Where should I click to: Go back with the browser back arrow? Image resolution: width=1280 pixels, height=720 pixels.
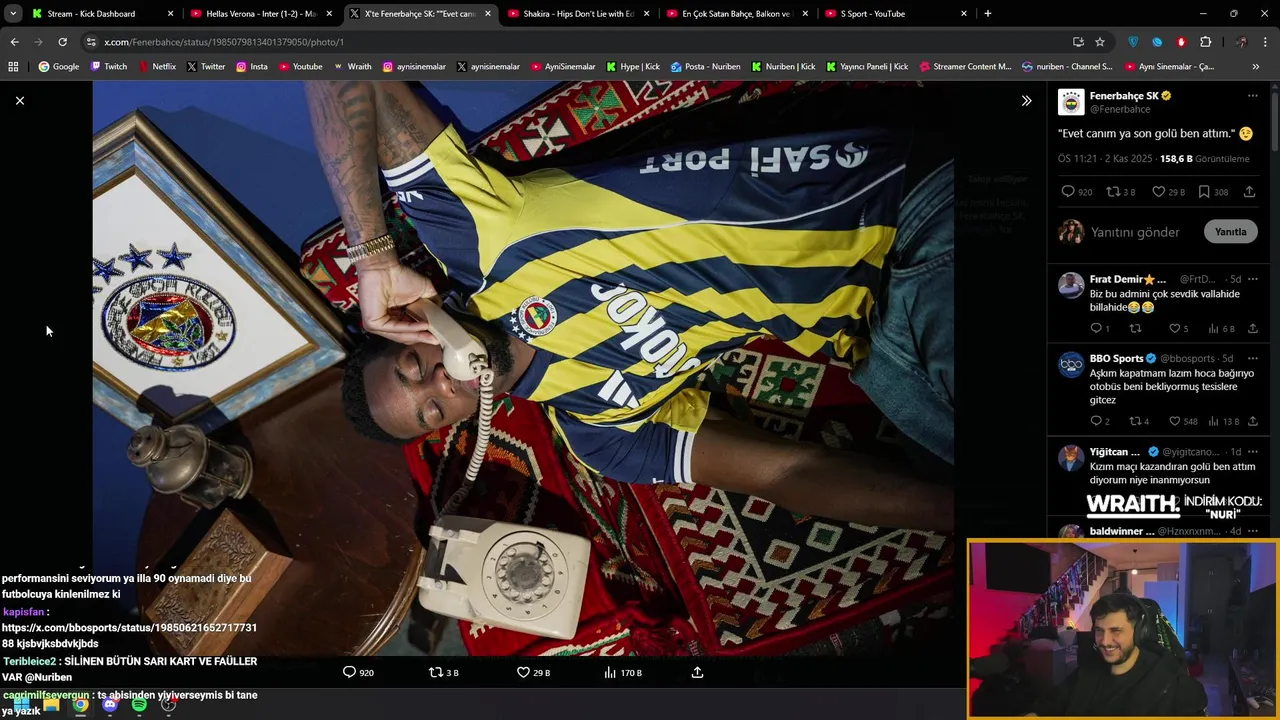(14, 42)
